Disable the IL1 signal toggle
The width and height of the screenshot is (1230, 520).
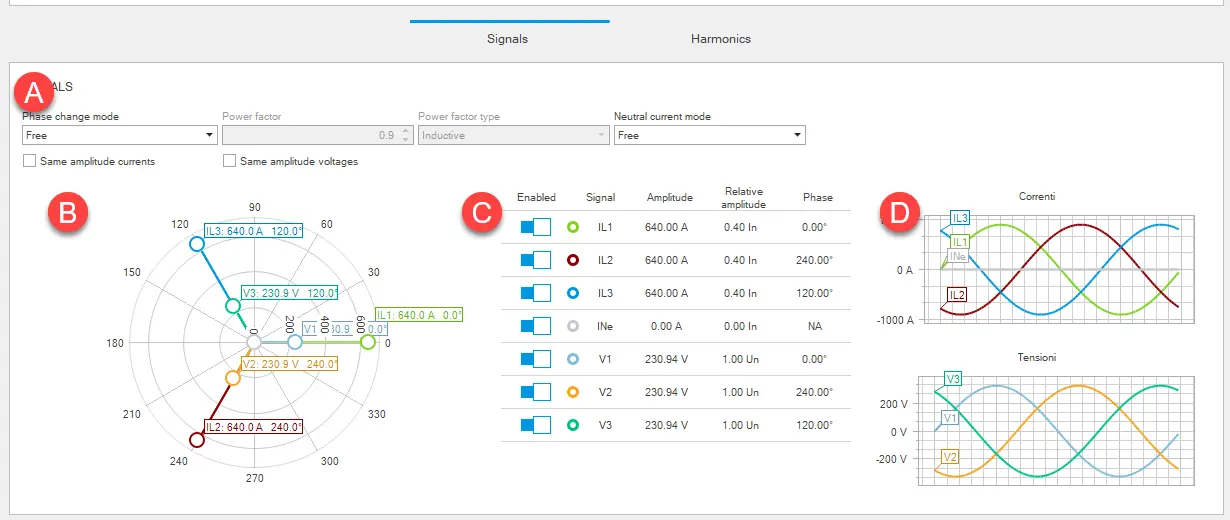(535, 227)
